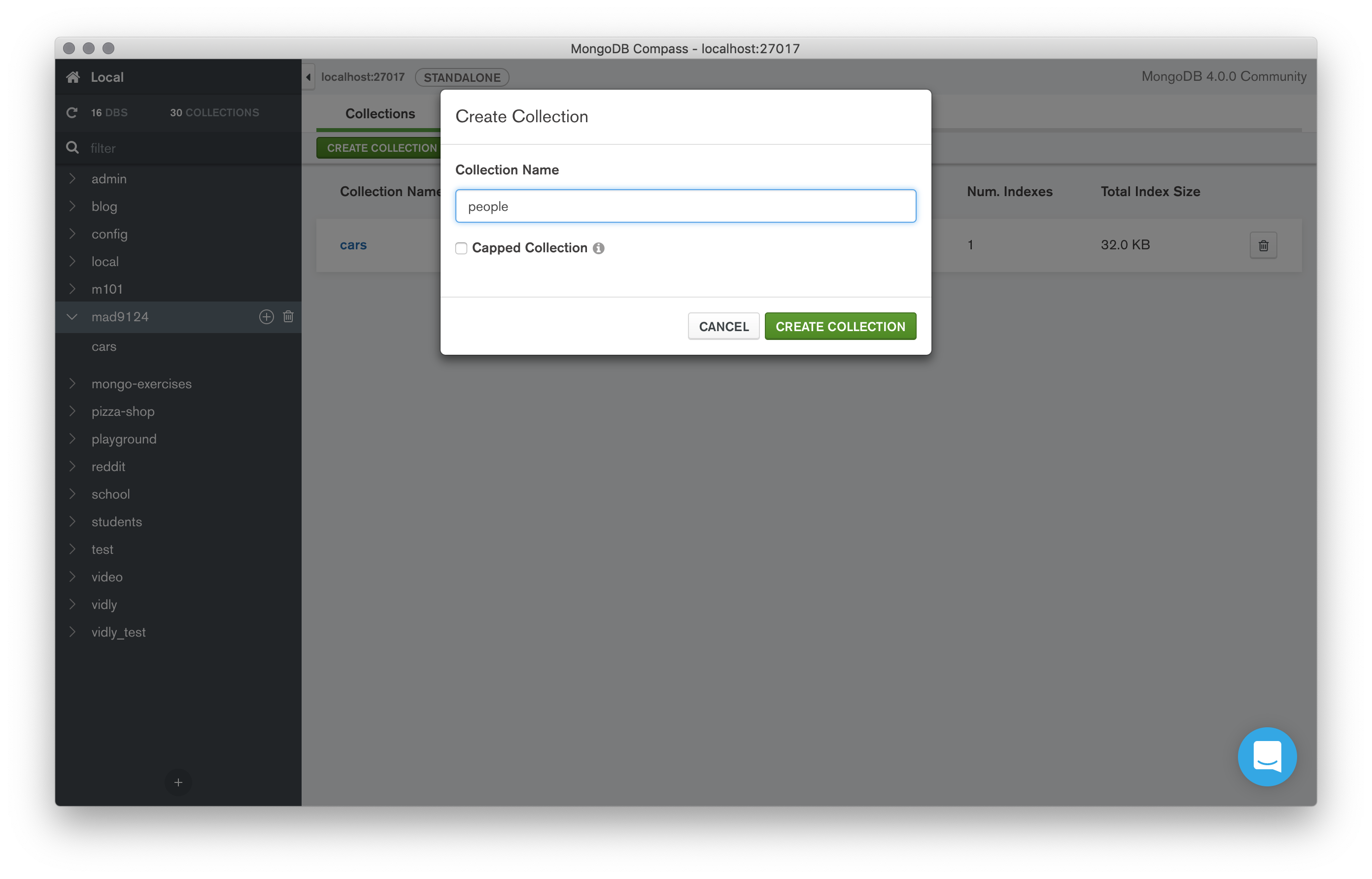Expand the playground database
The image size is (1372, 879).
[x=72, y=439]
